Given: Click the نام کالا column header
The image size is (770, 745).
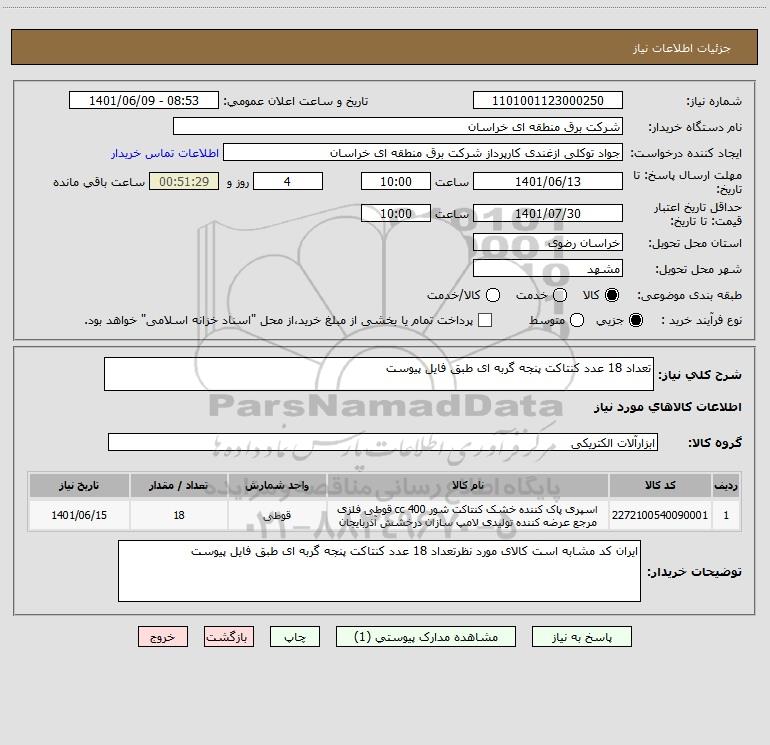Looking at the screenshot, I should [x=468, y=485].
